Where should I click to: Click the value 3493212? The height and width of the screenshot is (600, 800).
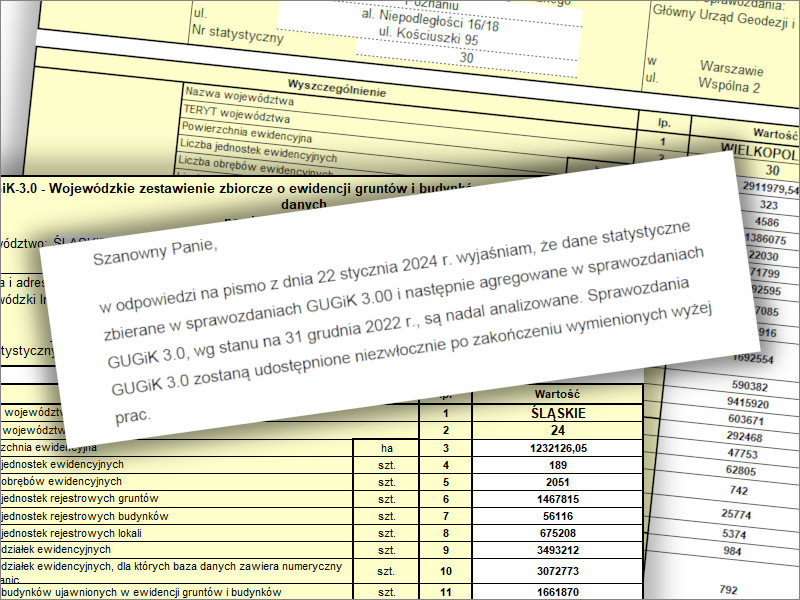[x=558, y=550]
